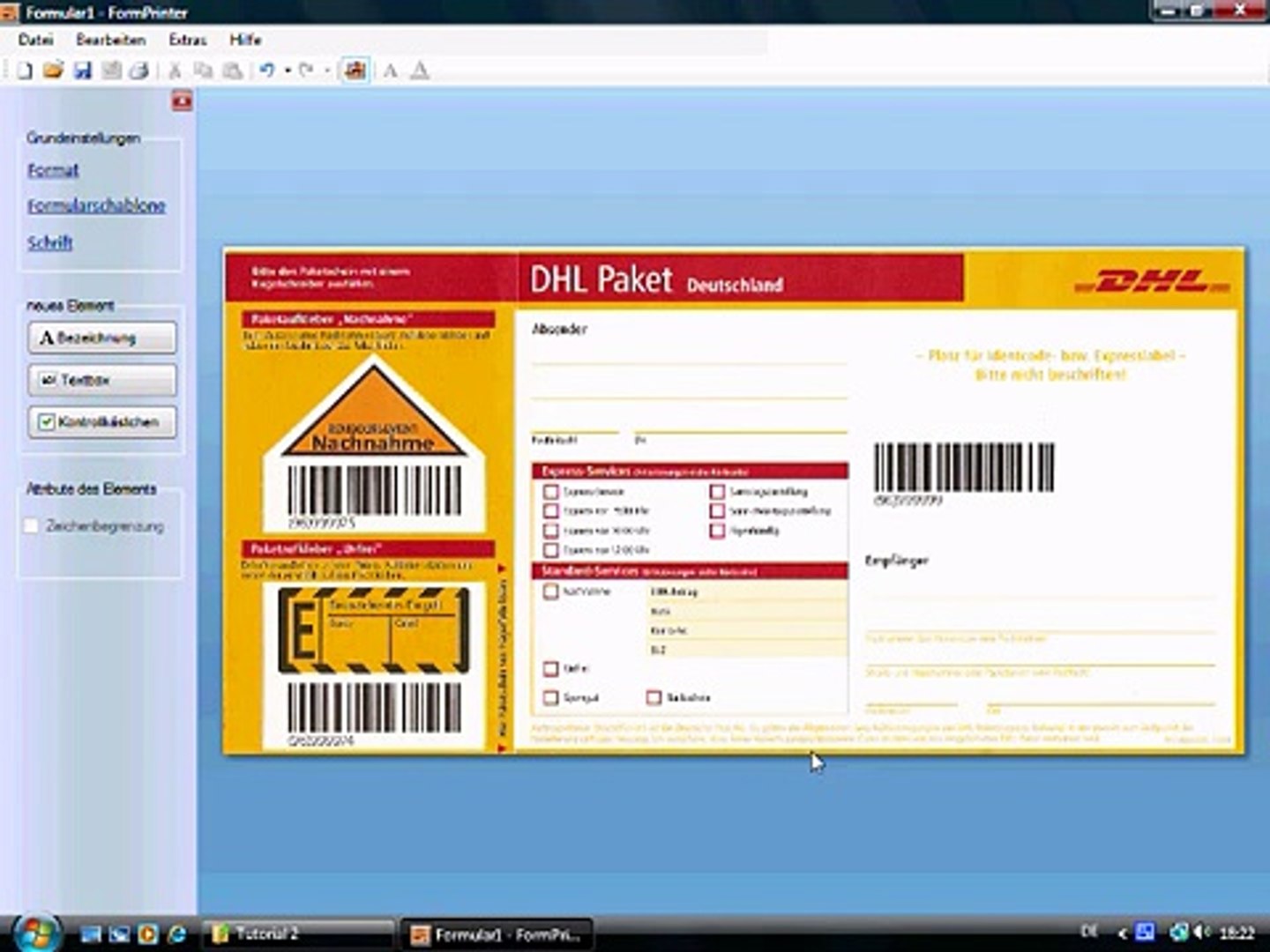1270x952 pixels.
Task: Add a new Bezeichnung label element
Action: click(102, 338)
